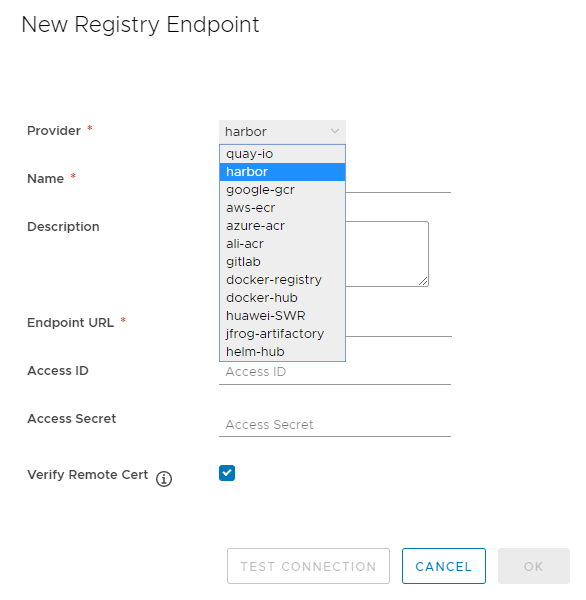Select quay-io from the provider list
Viewport: 586px width, 600px height.
pyautogui.click(x=282, y=154)
